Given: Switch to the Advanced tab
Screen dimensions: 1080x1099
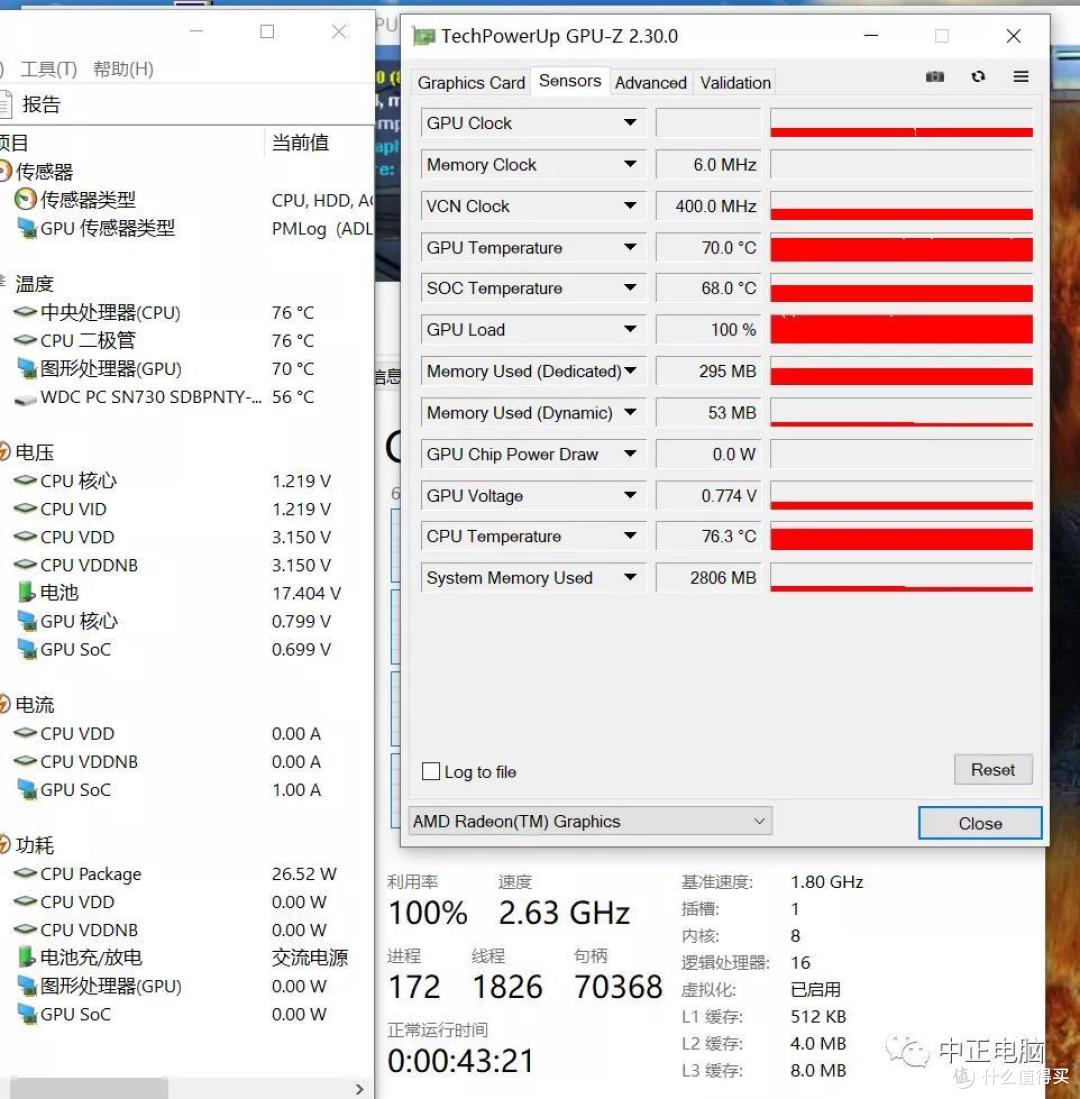Looking at the screenshot, I should click(x=650, y=83).
